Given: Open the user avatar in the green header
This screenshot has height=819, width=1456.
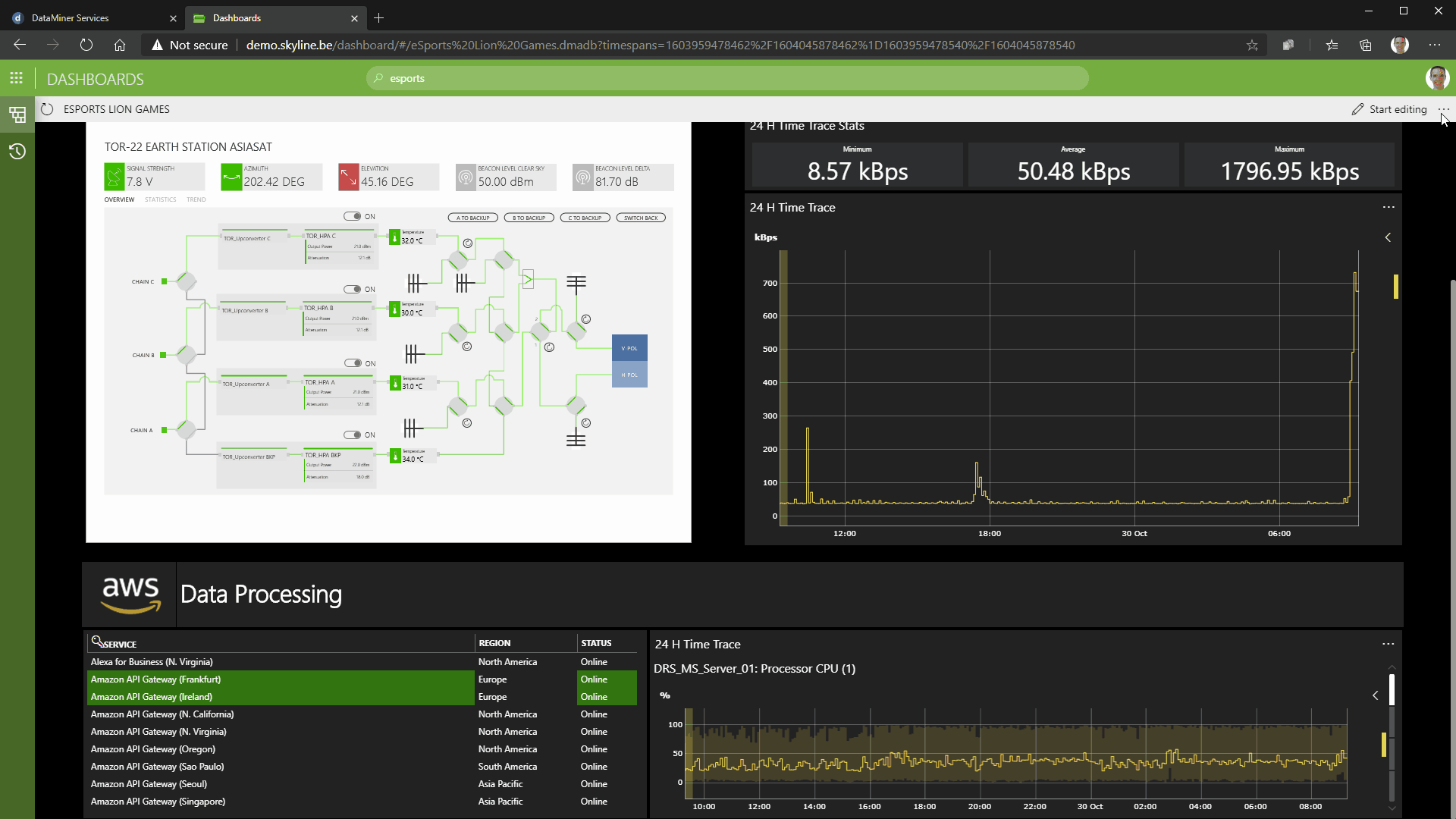Looking at the screenshot, I should tap(1437, 78).
